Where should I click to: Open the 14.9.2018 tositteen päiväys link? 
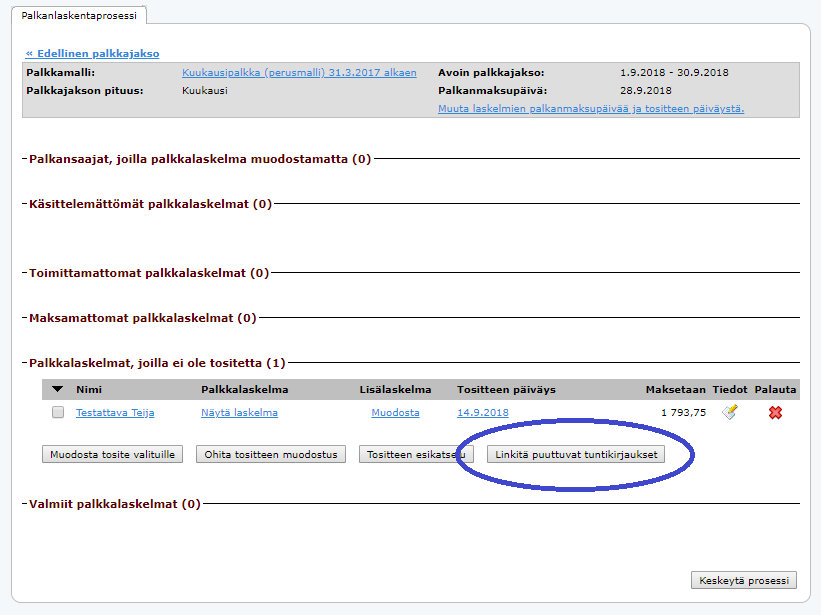click(483, 412)
